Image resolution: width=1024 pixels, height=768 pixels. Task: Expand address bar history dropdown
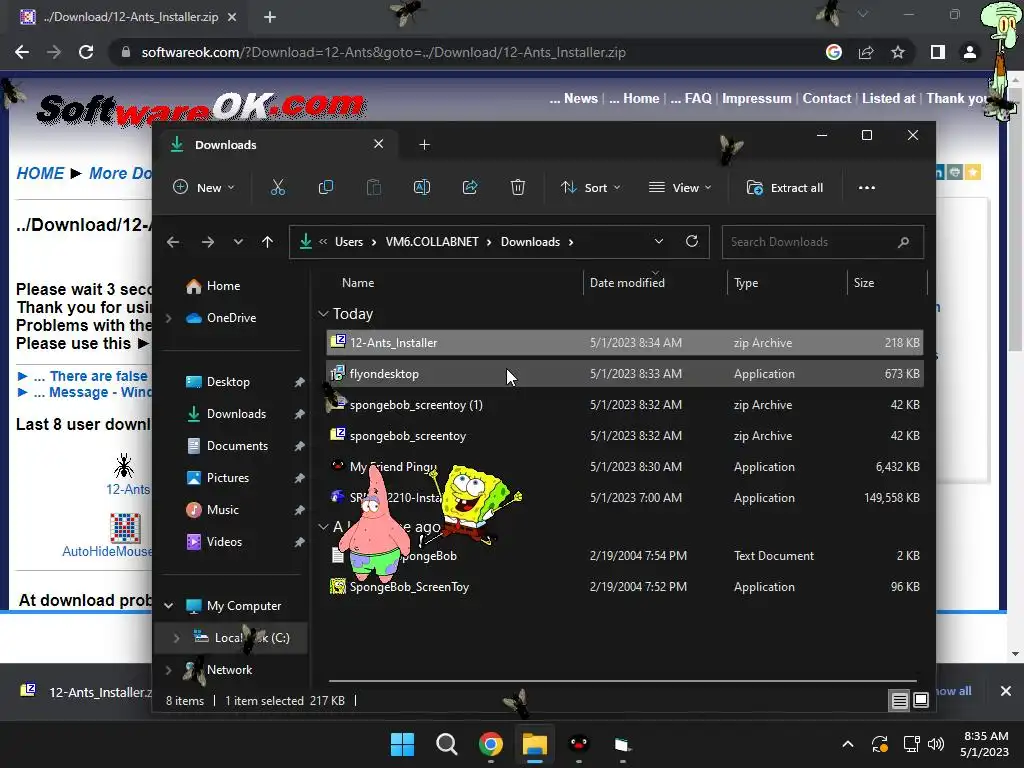click(x=659, y=242)
